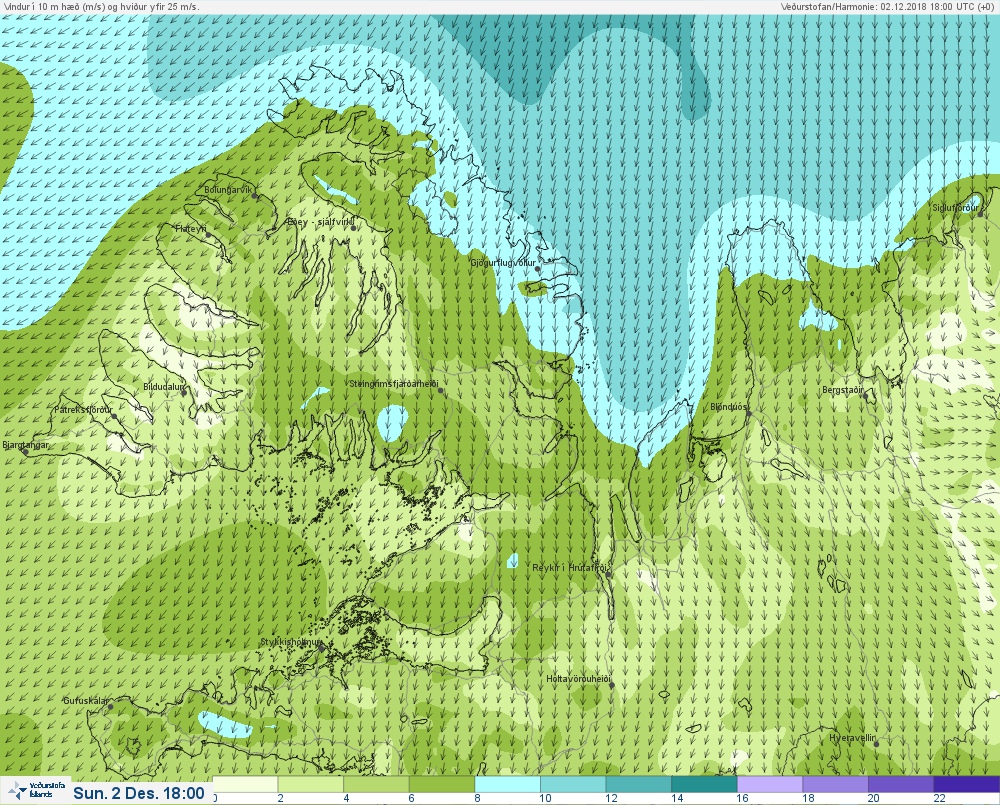
Task: Click the Æðey - sjálfvirk station label
Action: pos(318,222)
